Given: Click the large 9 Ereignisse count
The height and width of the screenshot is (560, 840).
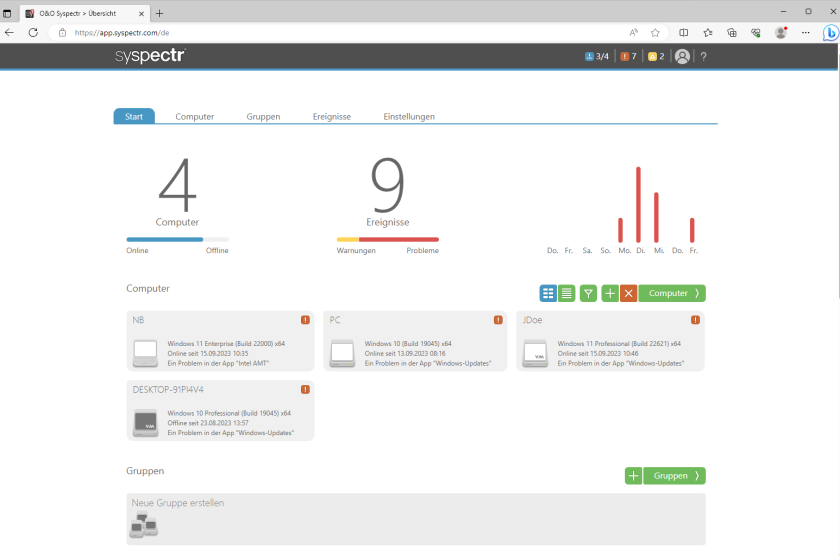Looking at the screenshot, I should pyautogui.click(x=387, y=184).
